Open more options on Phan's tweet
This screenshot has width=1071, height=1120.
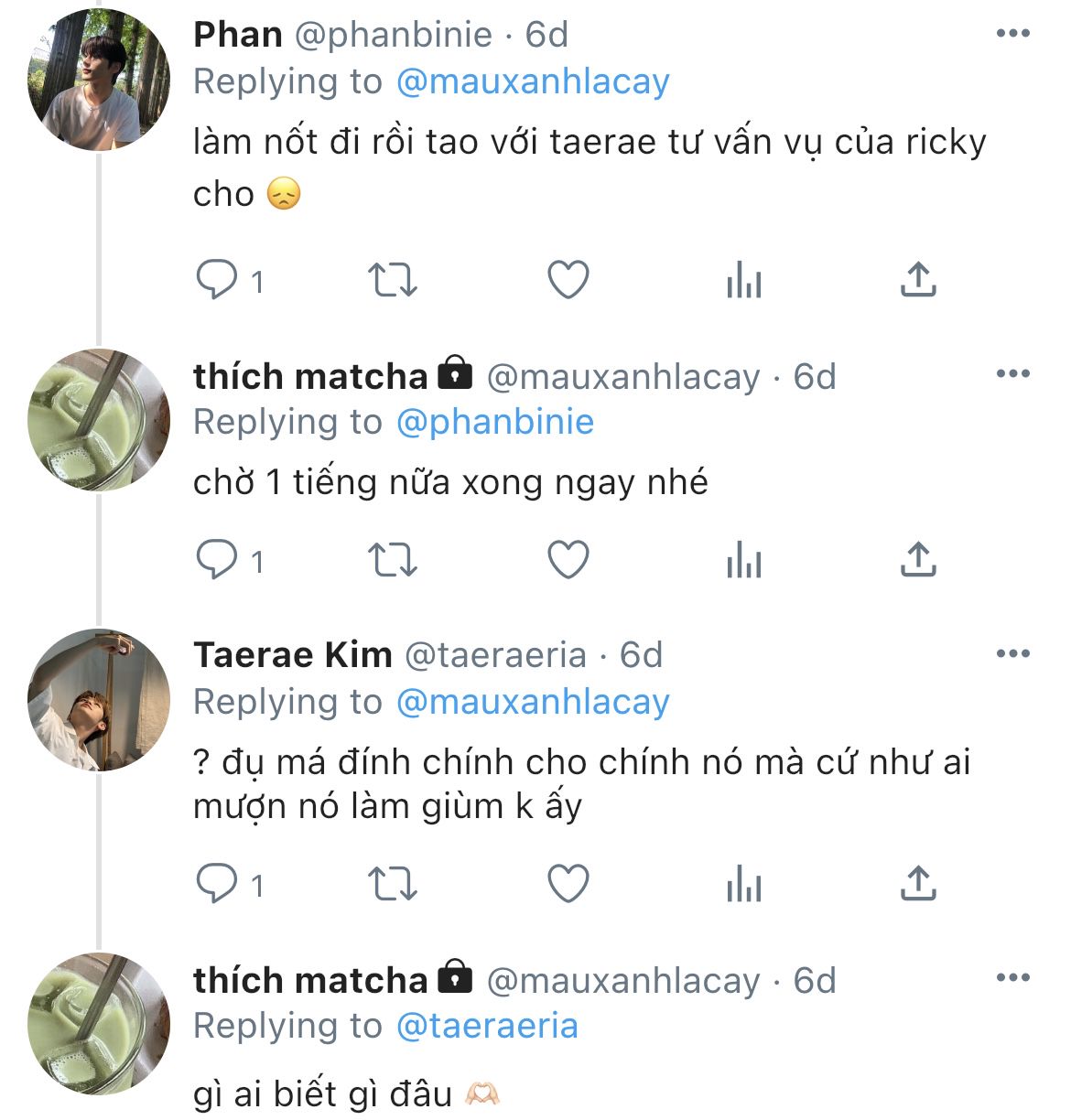tap(1012, 34)
